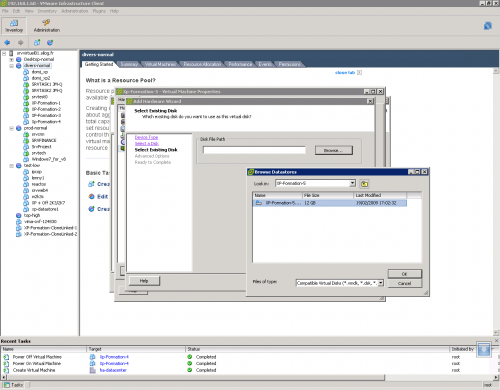This screenshot has height=390, width=500.
Task: Click the xp-datastore1 VM icon
Action: point(26,209)
